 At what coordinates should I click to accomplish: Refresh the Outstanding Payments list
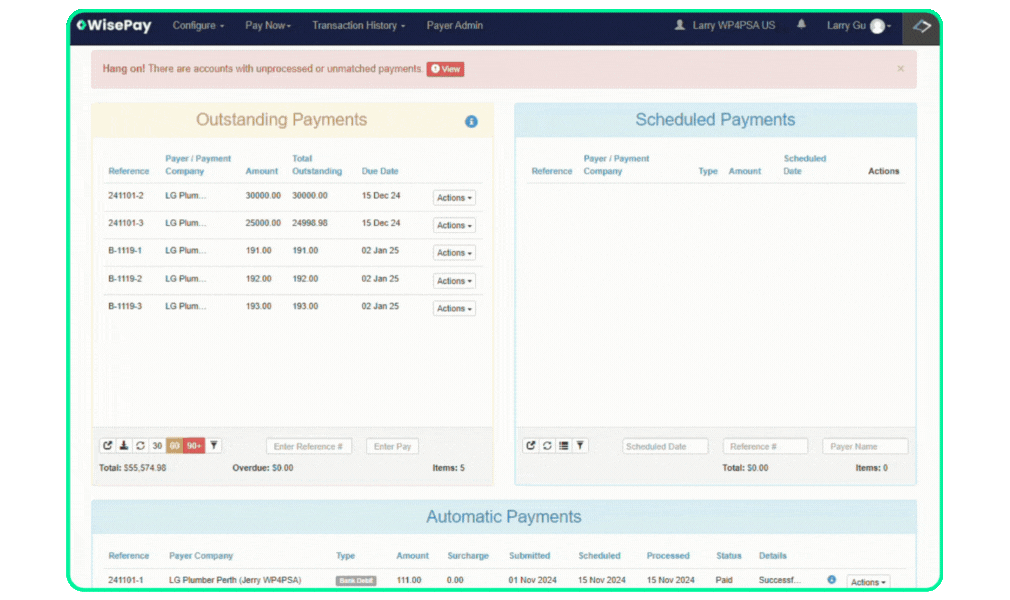coord(139,445)
